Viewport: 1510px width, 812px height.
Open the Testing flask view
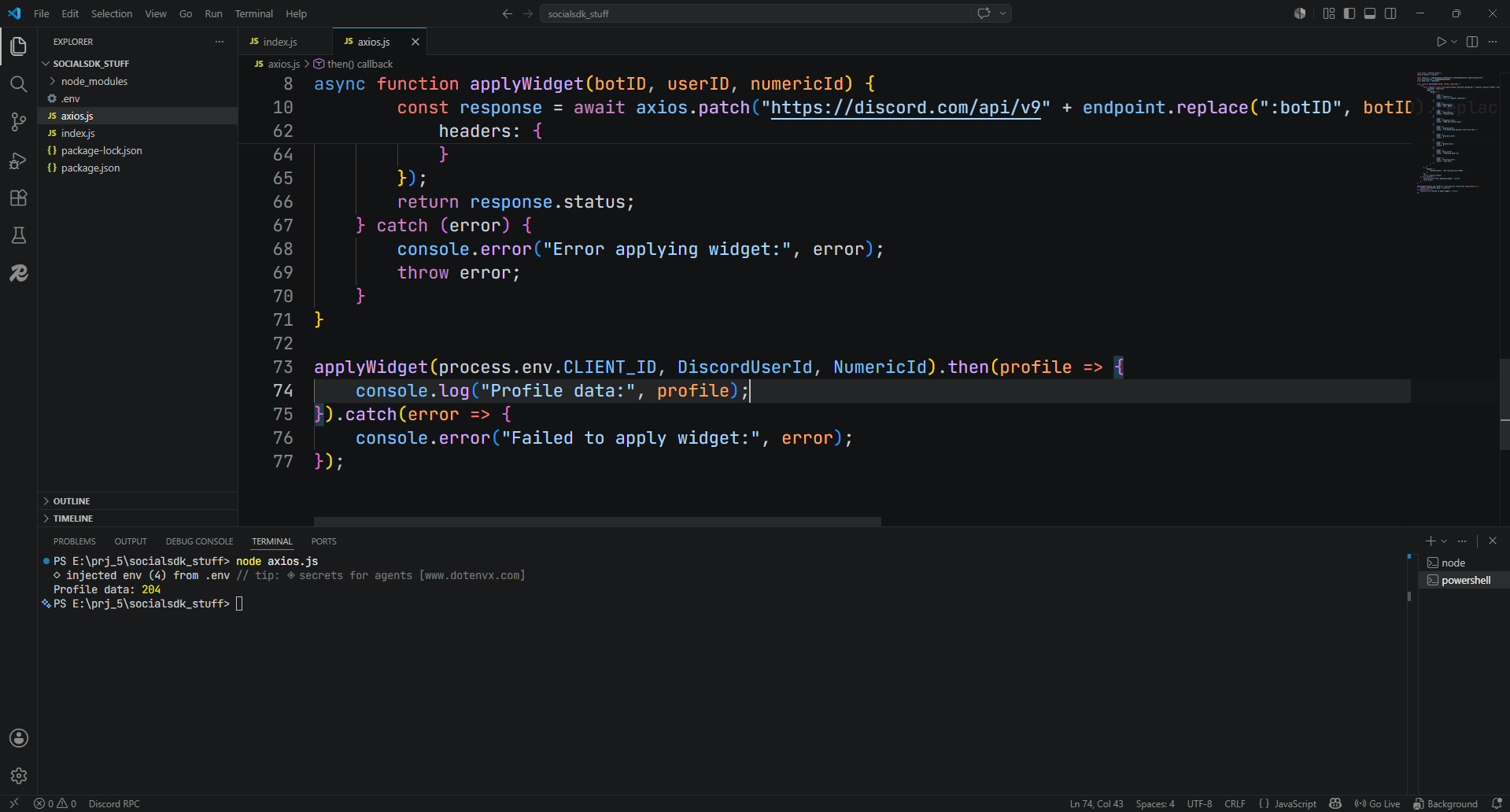pos(19,235)
